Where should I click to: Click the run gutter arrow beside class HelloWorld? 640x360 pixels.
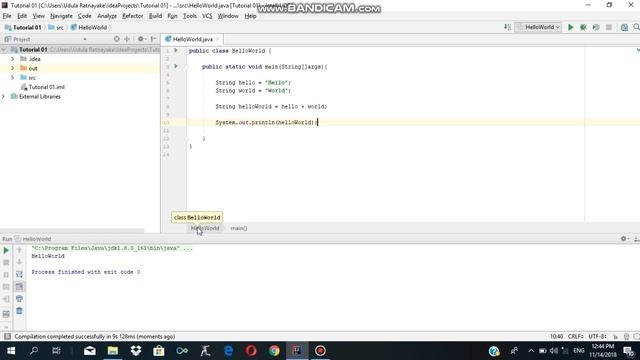176,51
